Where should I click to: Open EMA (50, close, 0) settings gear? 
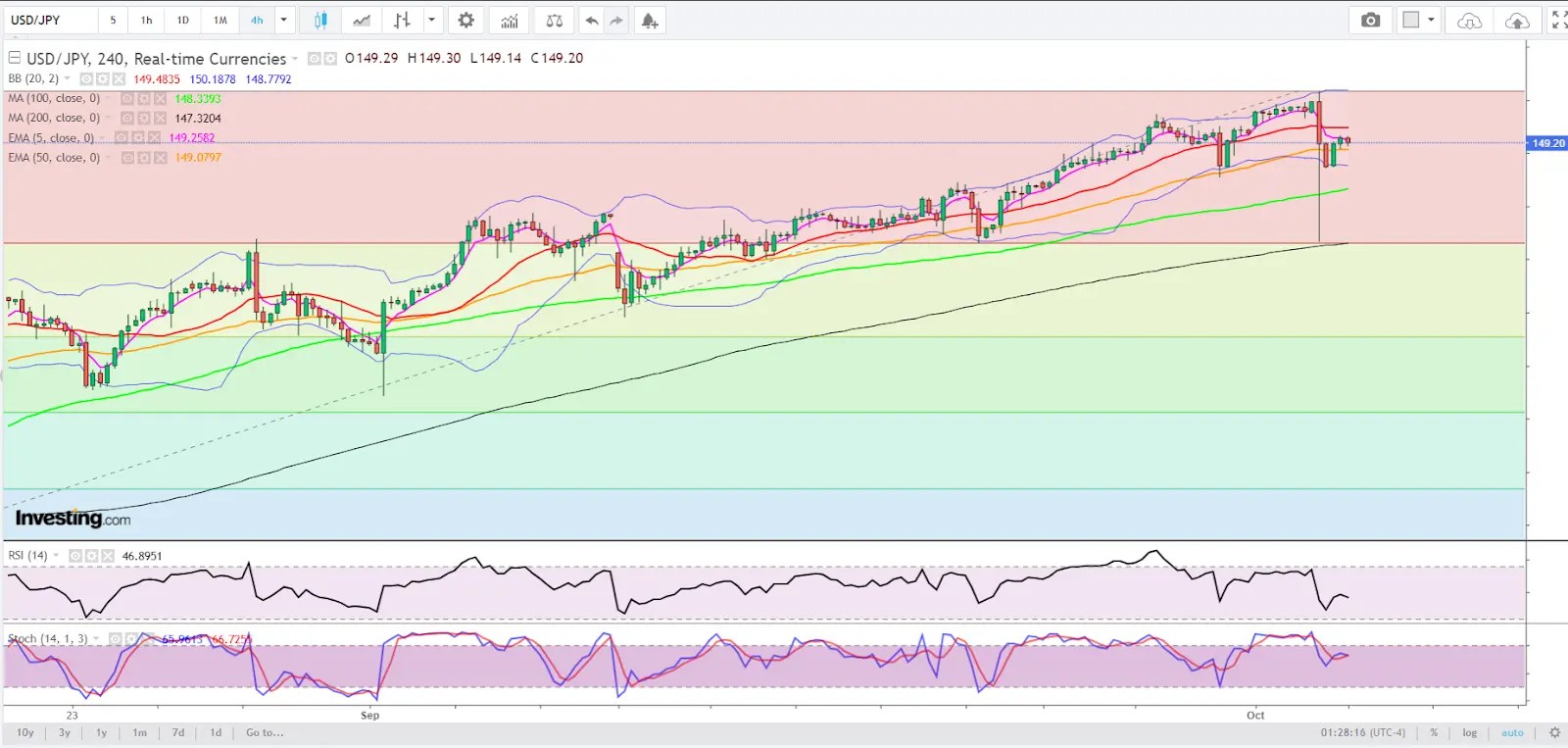pos(143,158)
